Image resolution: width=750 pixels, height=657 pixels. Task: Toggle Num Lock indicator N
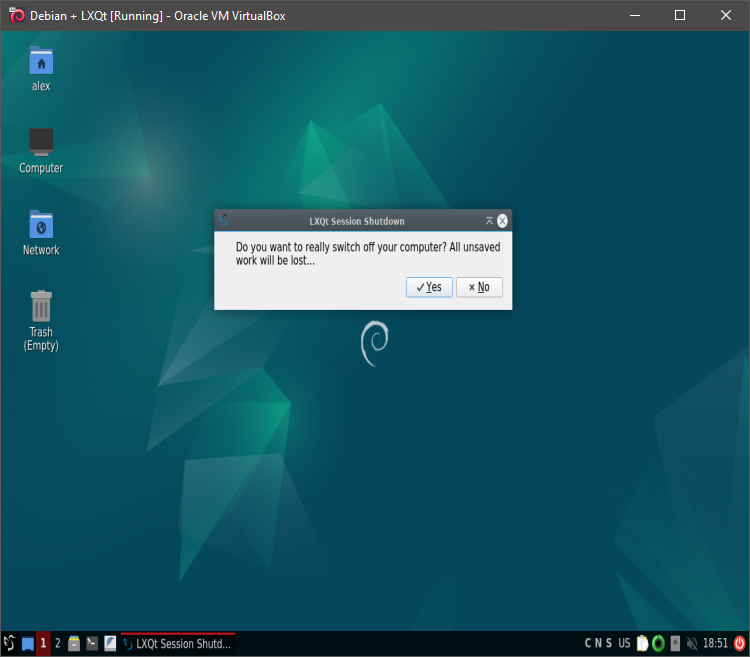point(598,644)
